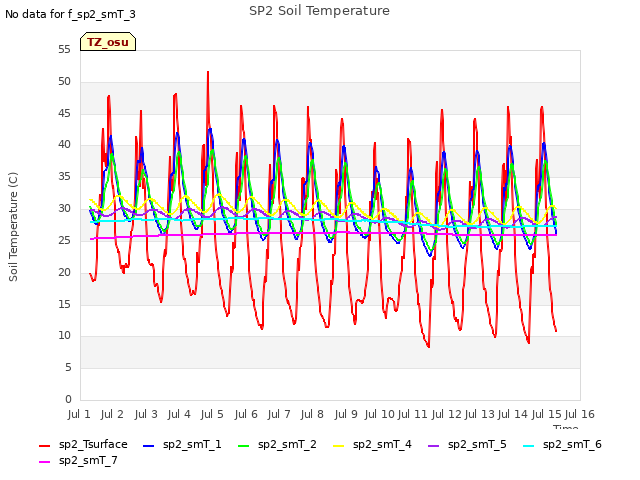Toggle sp2_smT_4 legend label

click(x=382, y=444)
